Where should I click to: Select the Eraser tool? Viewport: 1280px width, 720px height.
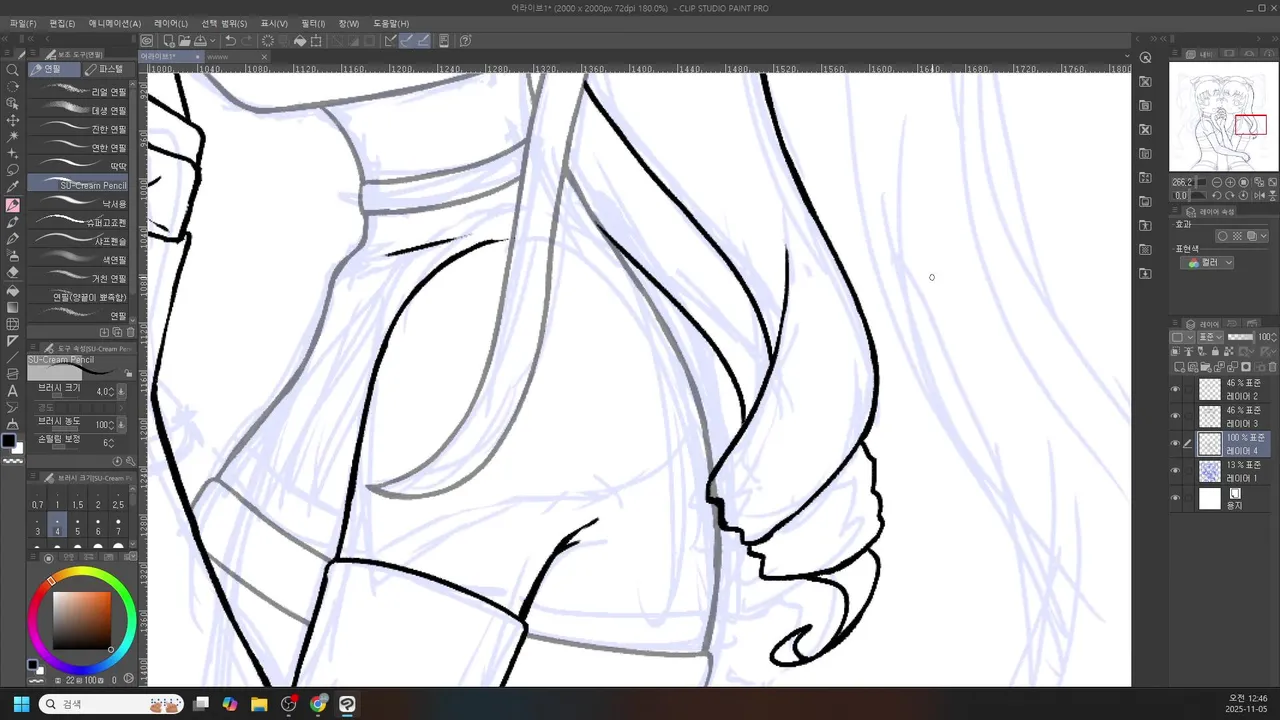13,272
